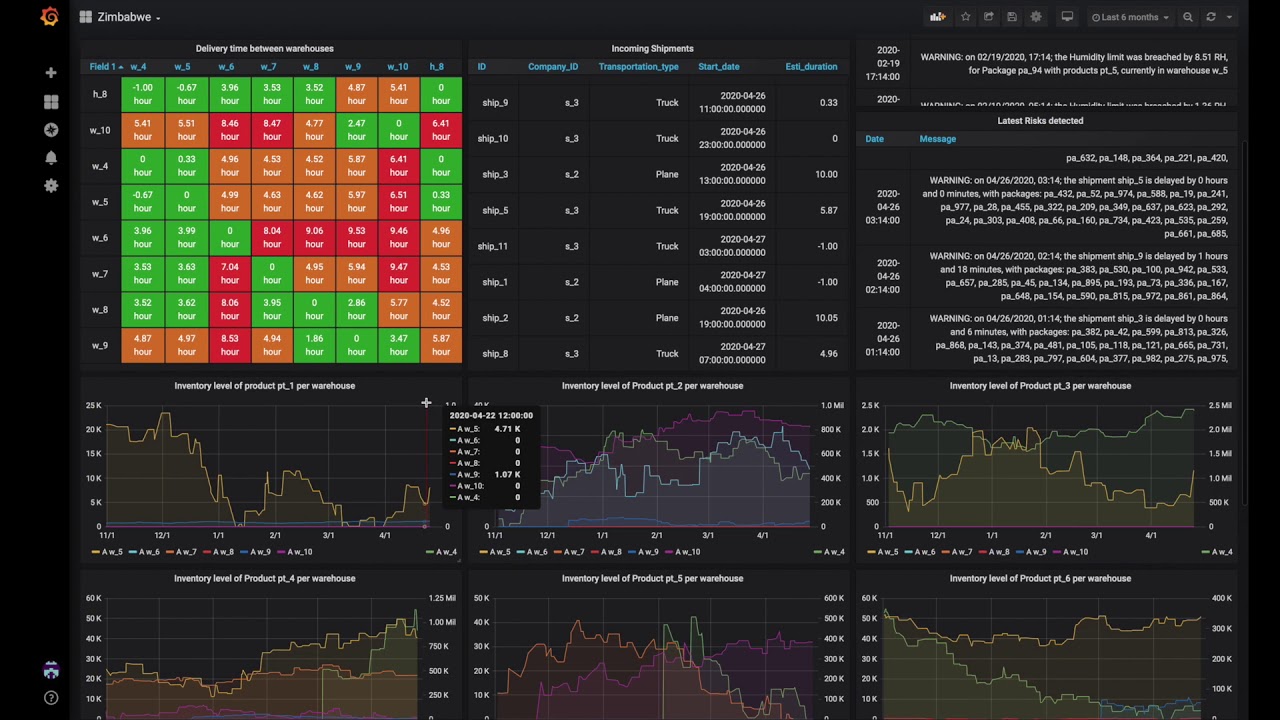Open color picker for A w_7 in pt_1 legend
The height and width of the screenshot is (720, 1280).
pos(170,552)
